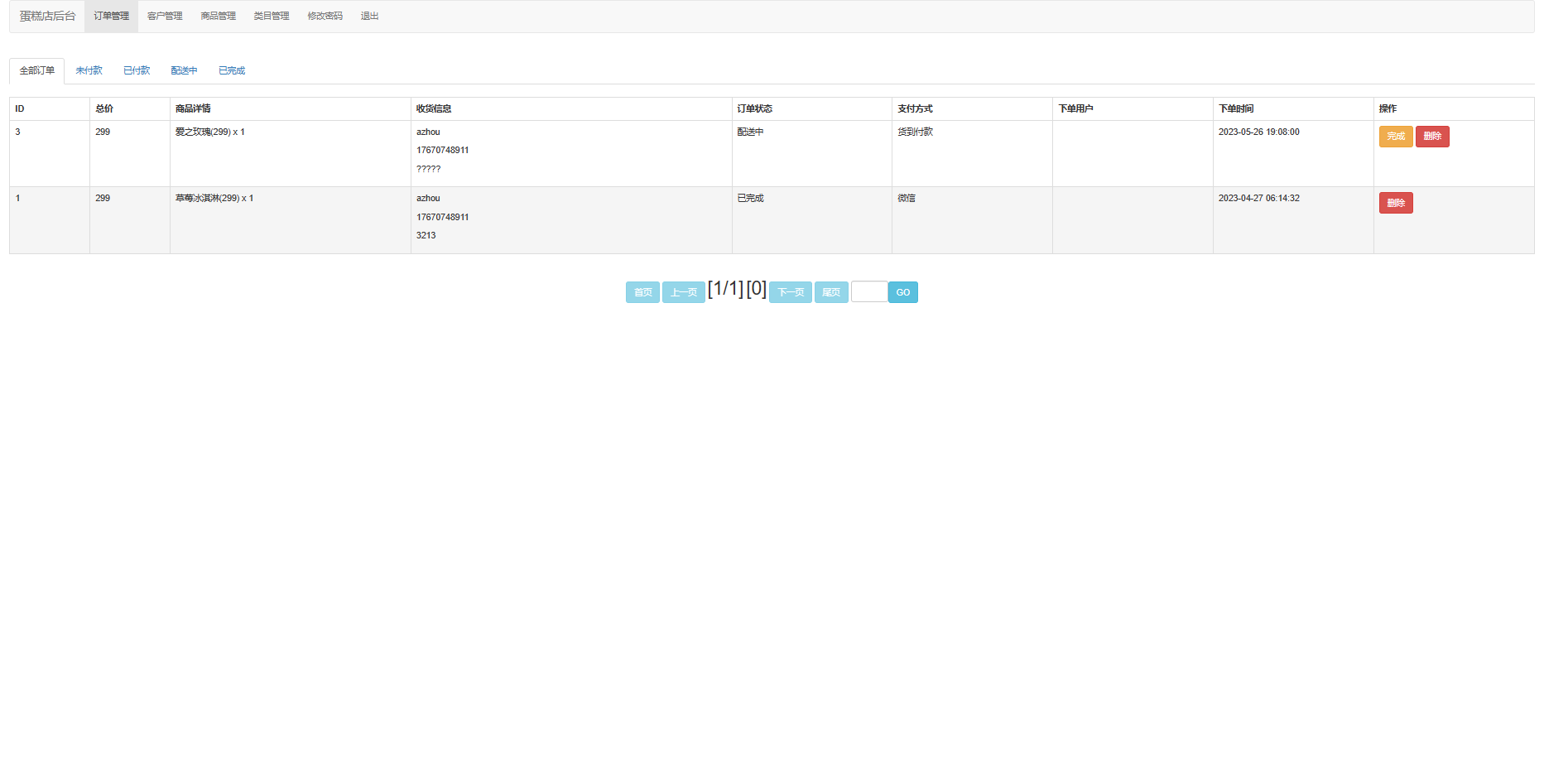This screenshot has height=784, width=1544.
Task: Go to next page 下一页
Action: tap(790, 292)
